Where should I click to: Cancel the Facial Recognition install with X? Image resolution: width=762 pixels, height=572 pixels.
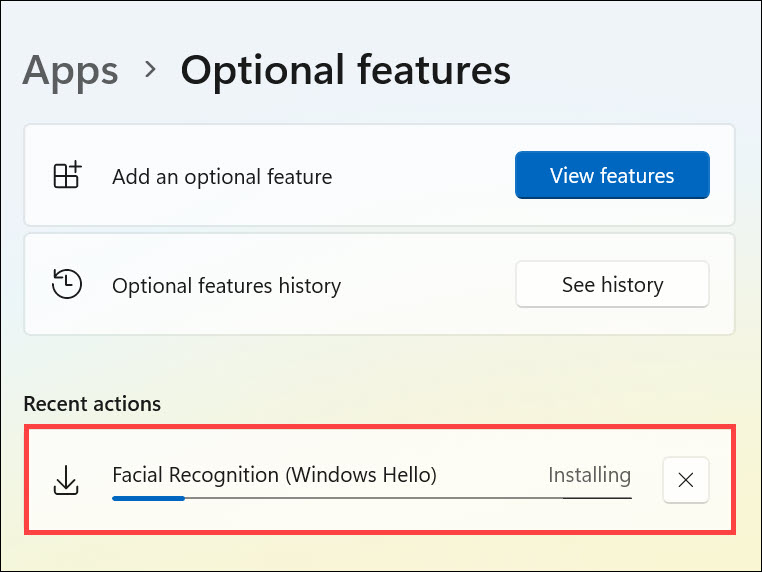click(x=686, y=480)
